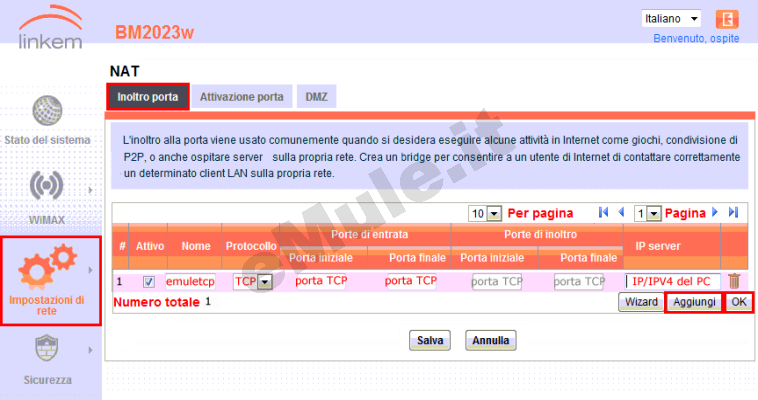Open the 10 Per pagina dropdown
This screenshot has height=400, width=758.
485,213
